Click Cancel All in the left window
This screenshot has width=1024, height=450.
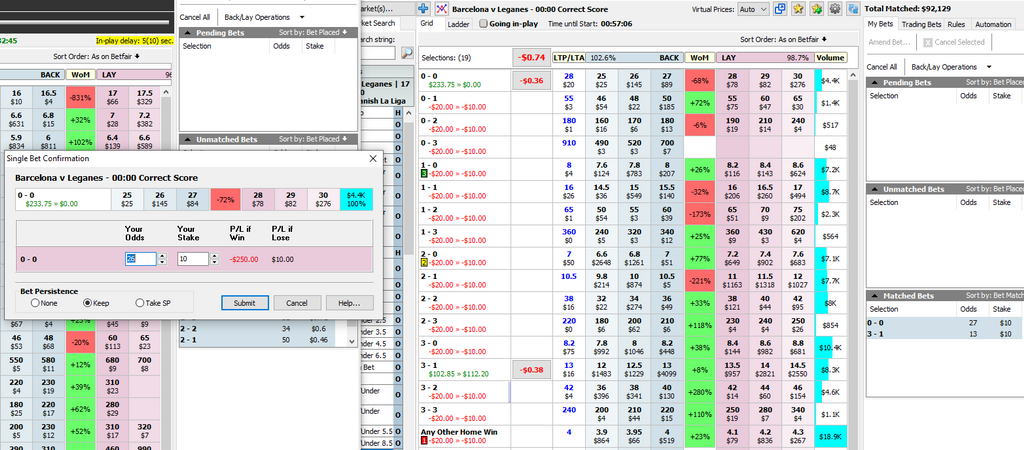tap(195, 17)
